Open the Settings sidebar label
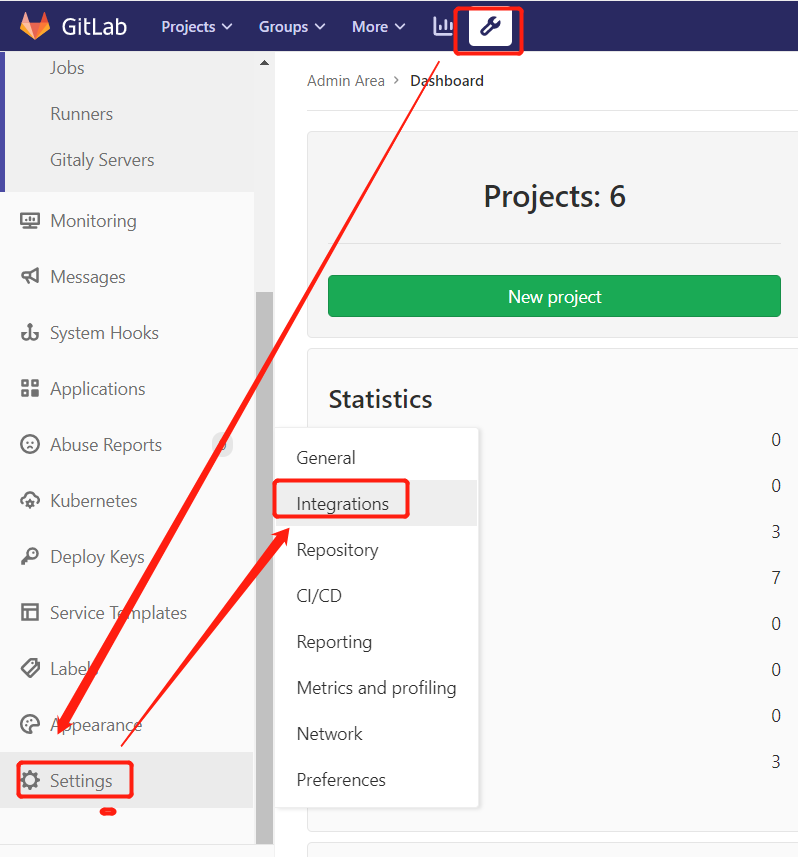Screen dimensions: 798x857 [81, 780]
